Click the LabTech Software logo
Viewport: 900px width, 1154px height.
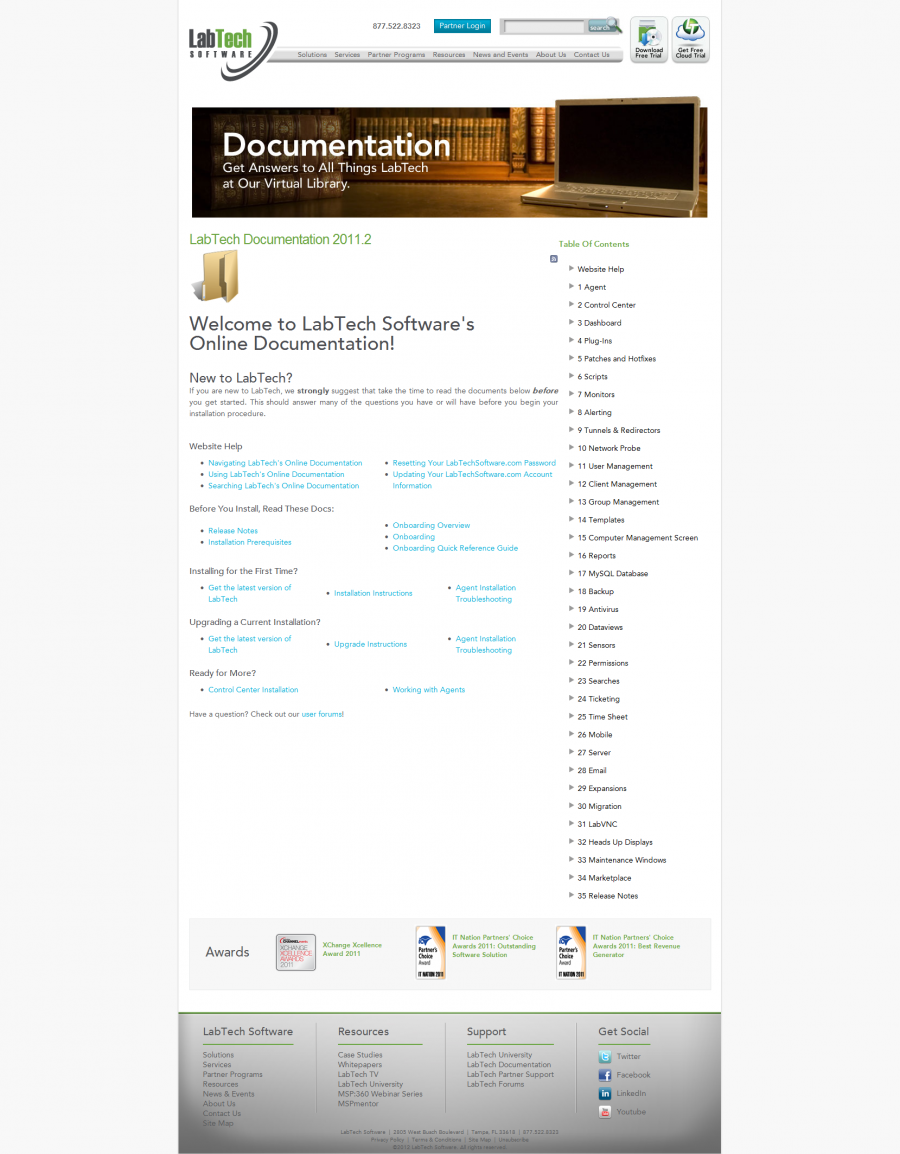[233, 49]
